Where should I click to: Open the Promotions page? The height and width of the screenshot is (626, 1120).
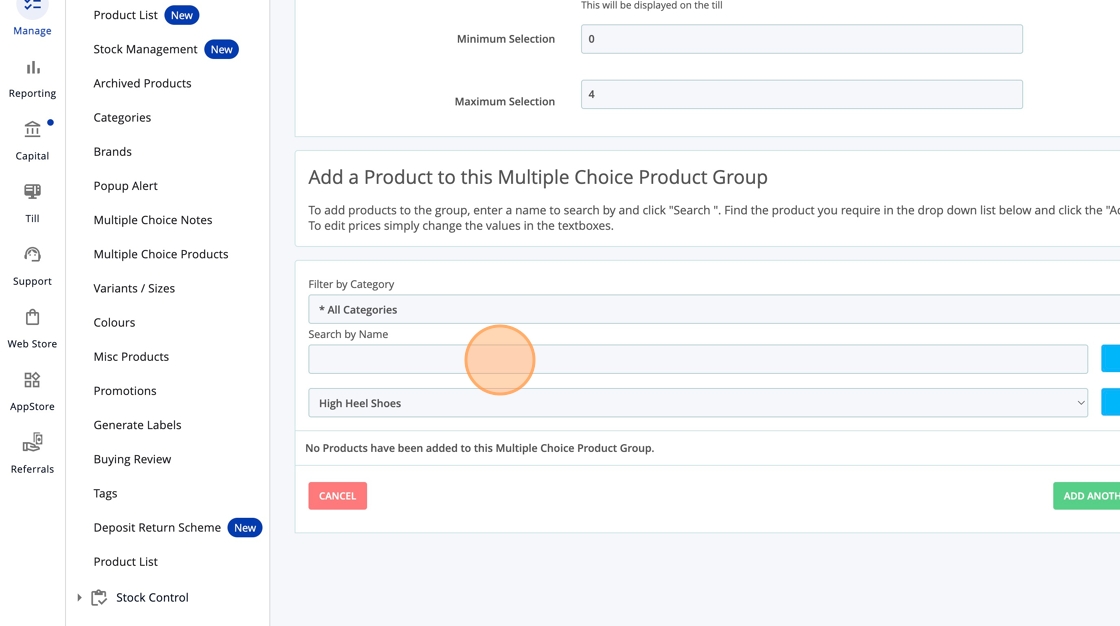[x=125, y=391]
